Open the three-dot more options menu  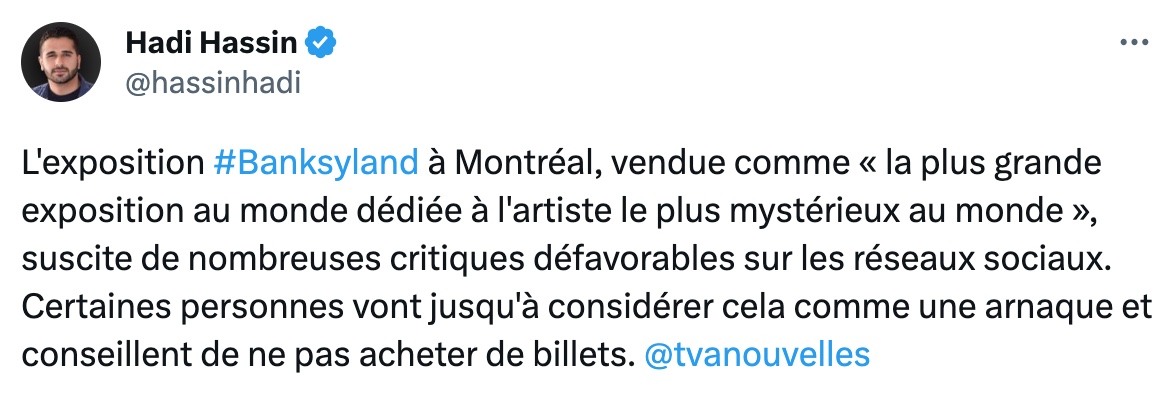click(x=1134, y=43)
